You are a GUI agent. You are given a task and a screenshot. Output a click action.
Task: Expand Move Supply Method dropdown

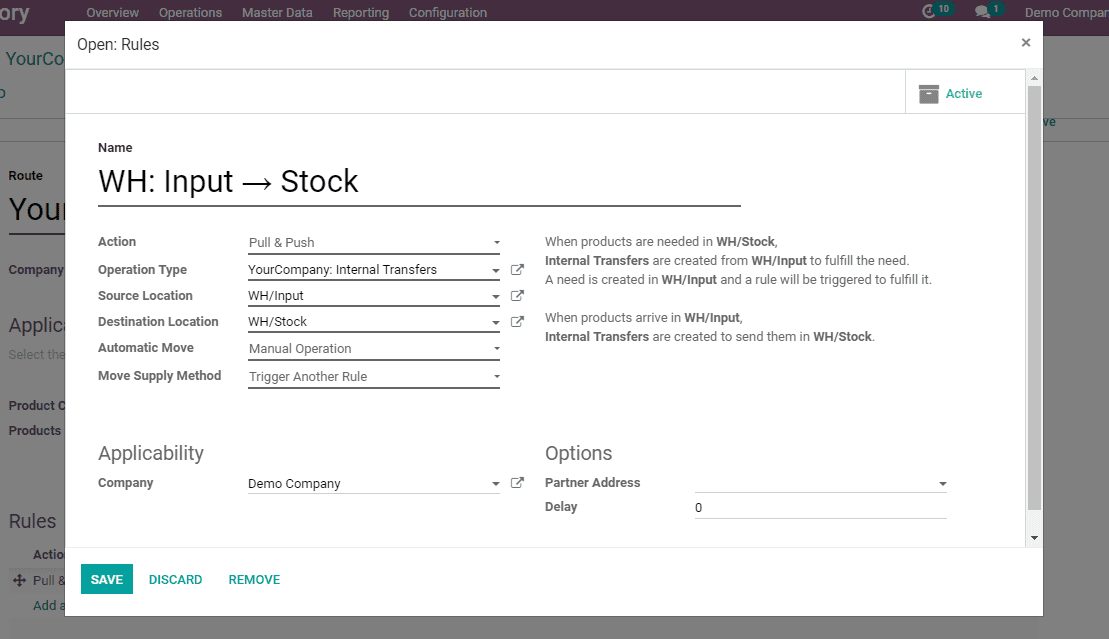373,376
